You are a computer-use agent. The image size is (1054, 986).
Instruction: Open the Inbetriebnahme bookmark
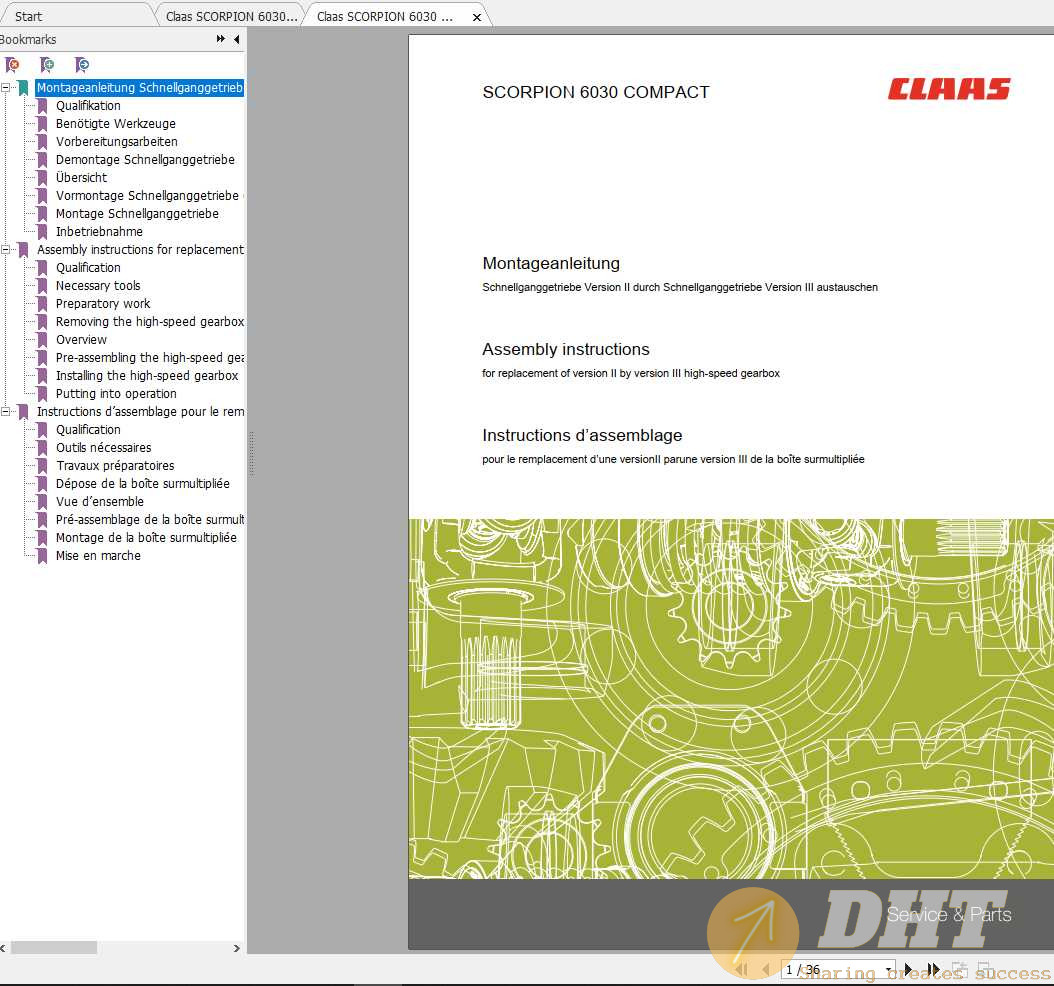pyautogui.click(x=99, y=231)
